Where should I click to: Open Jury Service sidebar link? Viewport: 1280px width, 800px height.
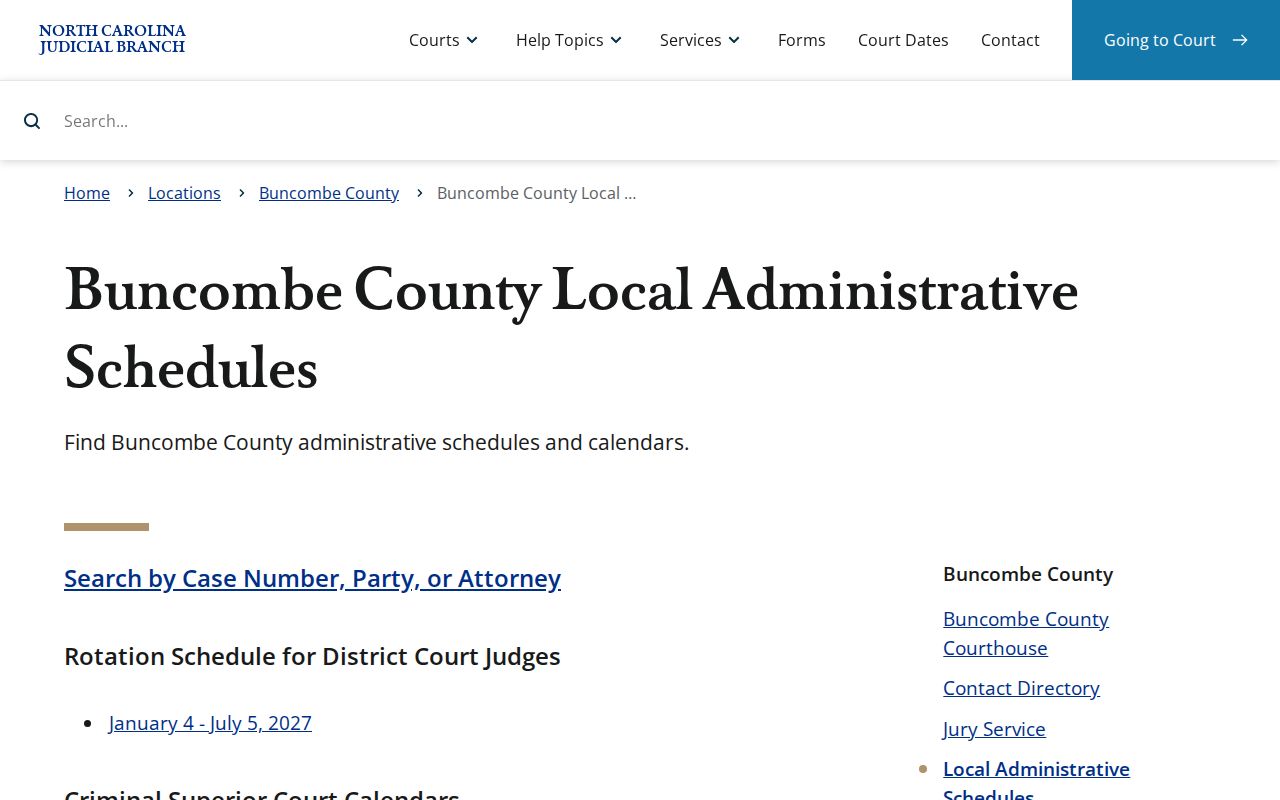coord(994,729)
